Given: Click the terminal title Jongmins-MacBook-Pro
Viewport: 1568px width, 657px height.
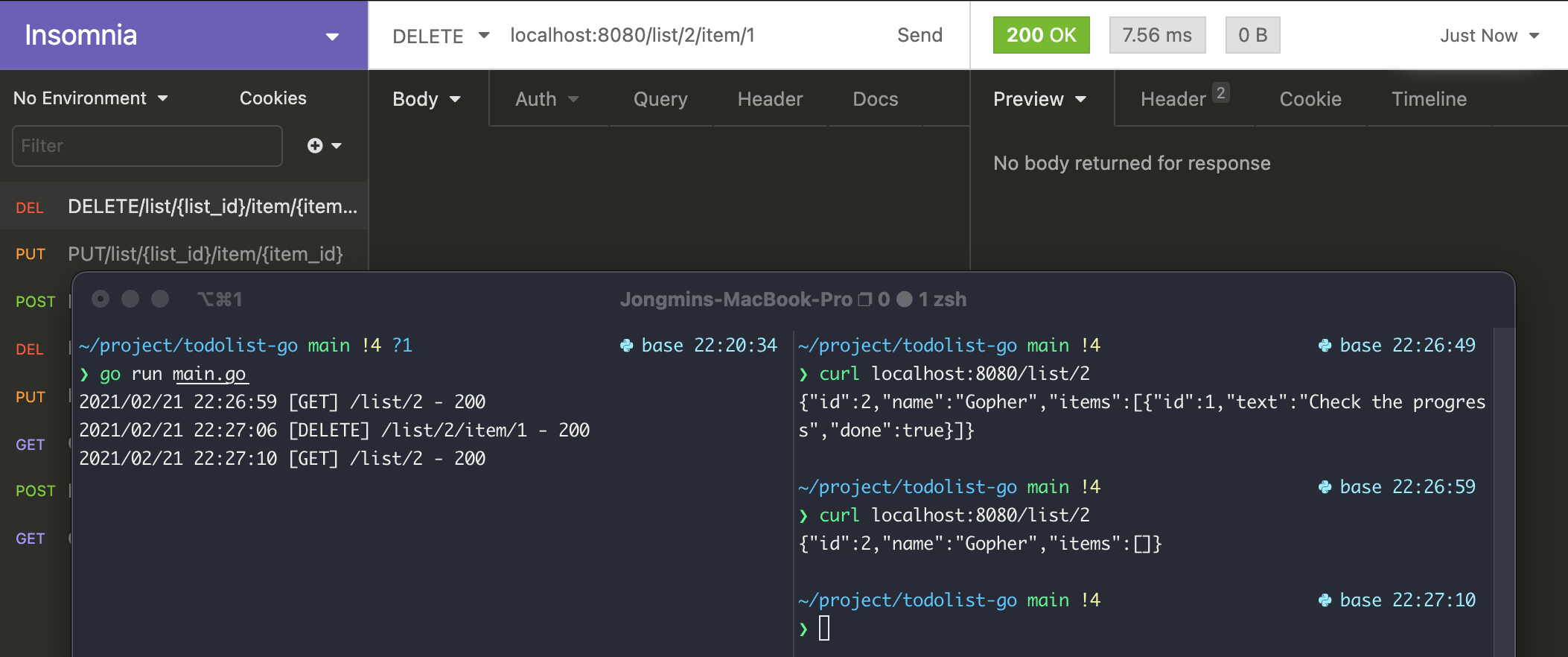Looking at the screenshot, I should point(736,299).
